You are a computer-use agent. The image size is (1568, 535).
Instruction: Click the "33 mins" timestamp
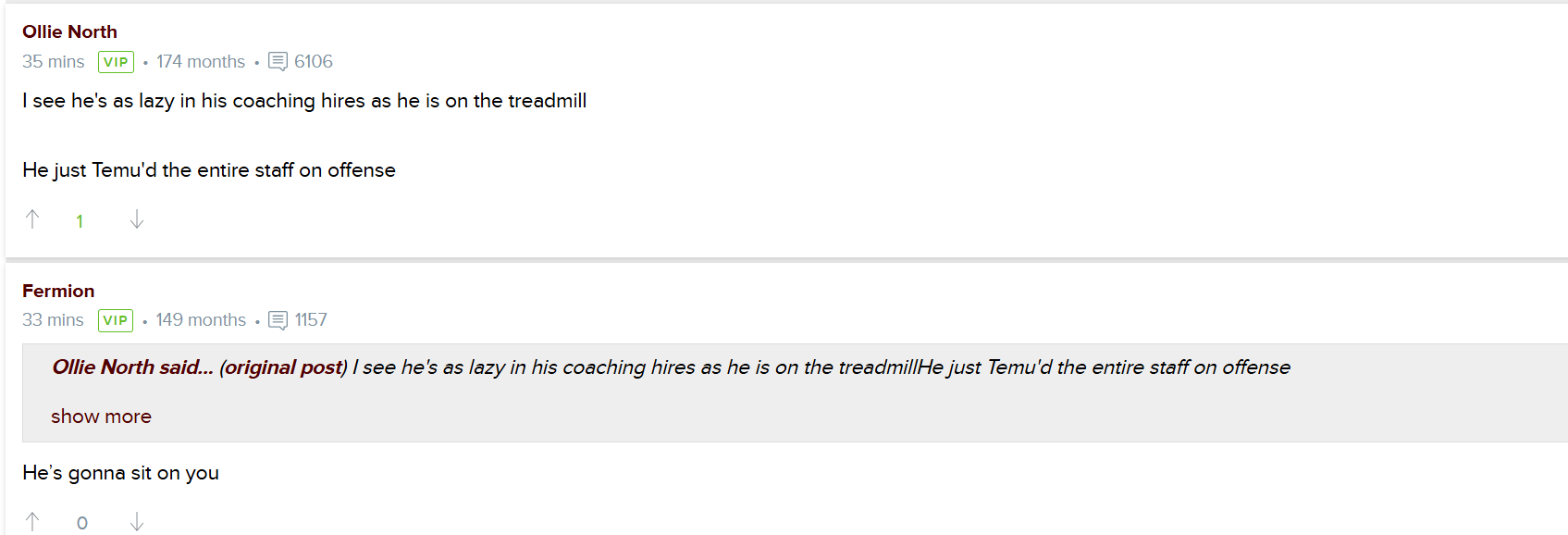53,320
